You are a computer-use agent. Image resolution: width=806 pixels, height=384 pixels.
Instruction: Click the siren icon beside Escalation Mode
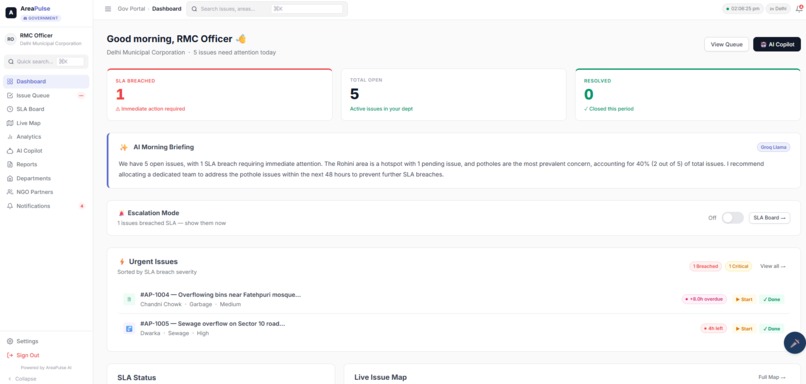(121, 213)
